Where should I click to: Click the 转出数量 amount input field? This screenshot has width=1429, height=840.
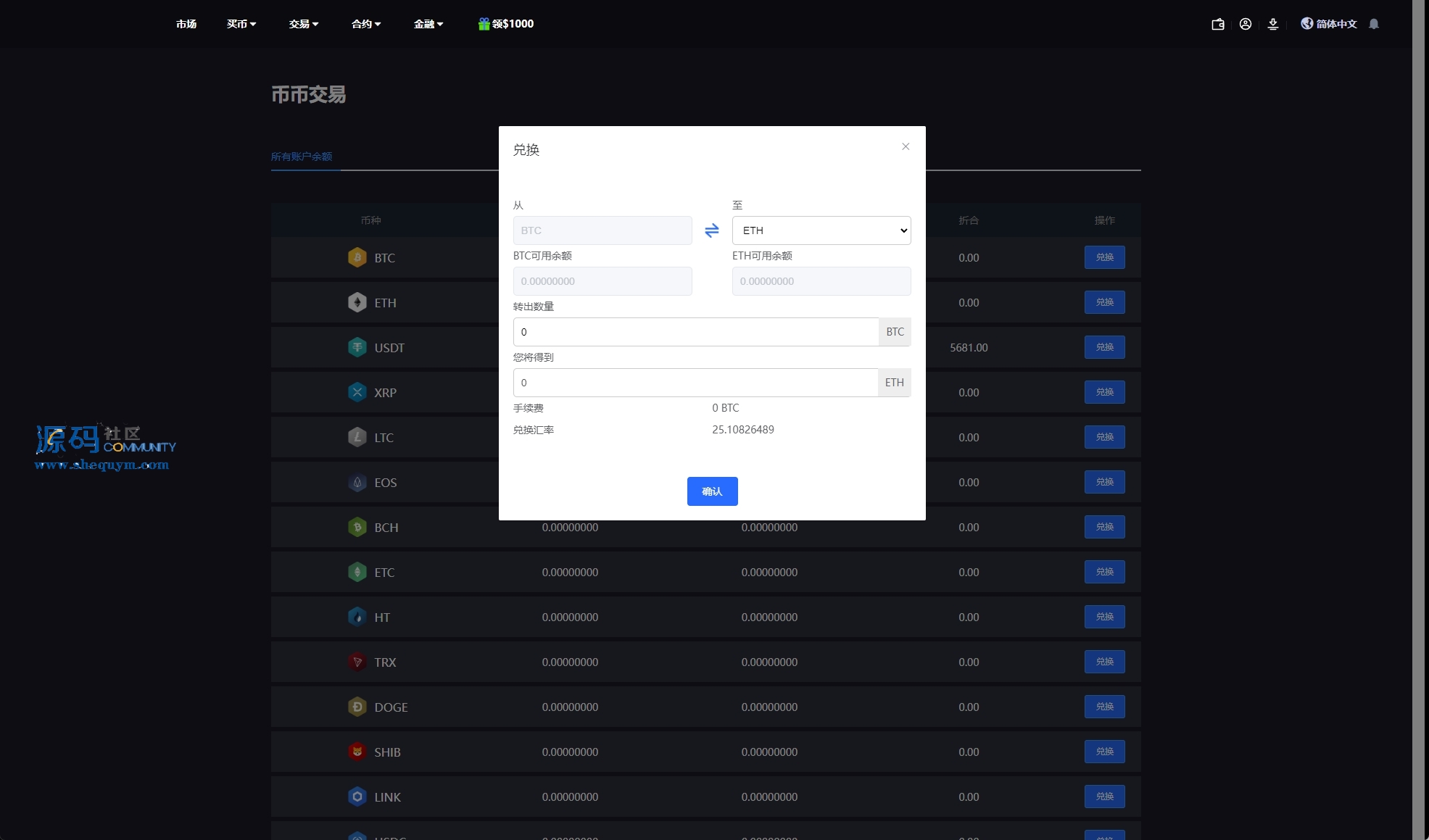pos(695,332)
